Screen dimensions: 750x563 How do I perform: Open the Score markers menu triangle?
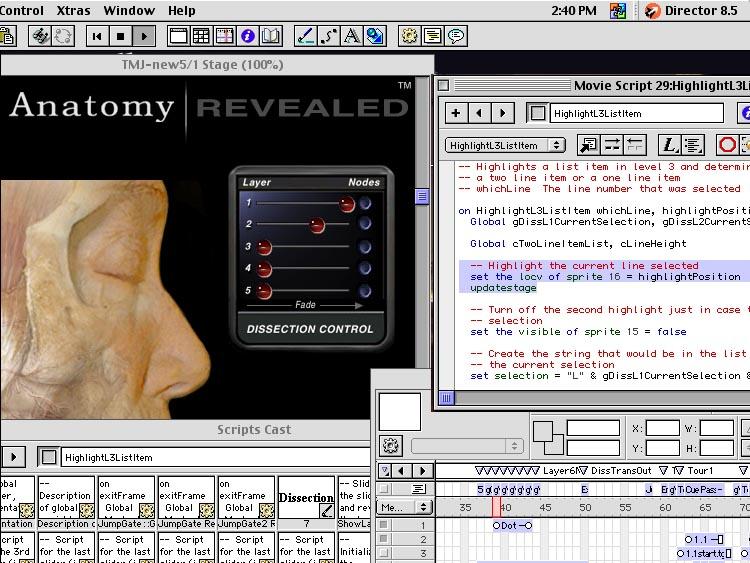tap(385, 471)
